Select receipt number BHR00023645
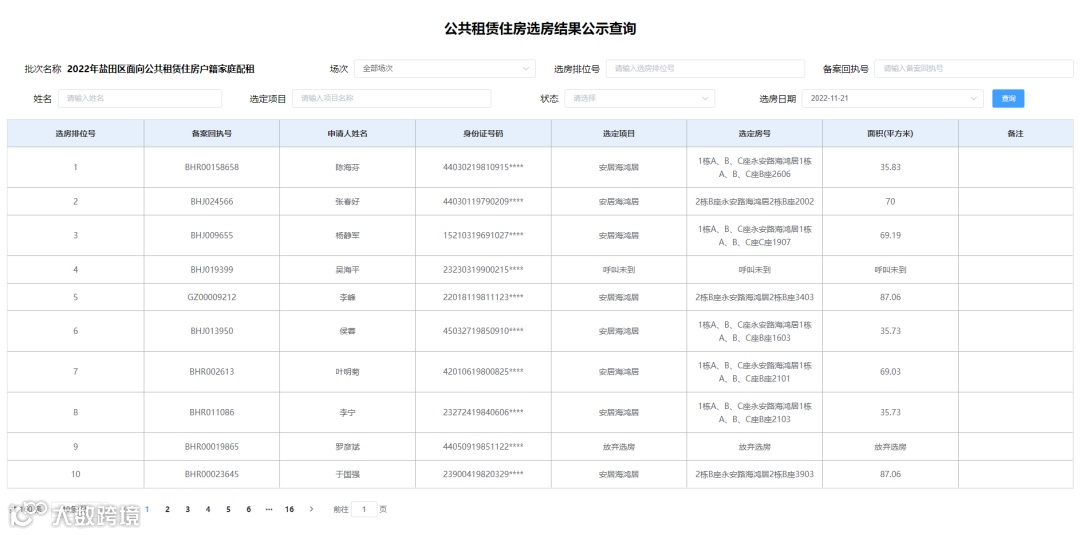The image size is (1080, 535). (x=211, y=474)
